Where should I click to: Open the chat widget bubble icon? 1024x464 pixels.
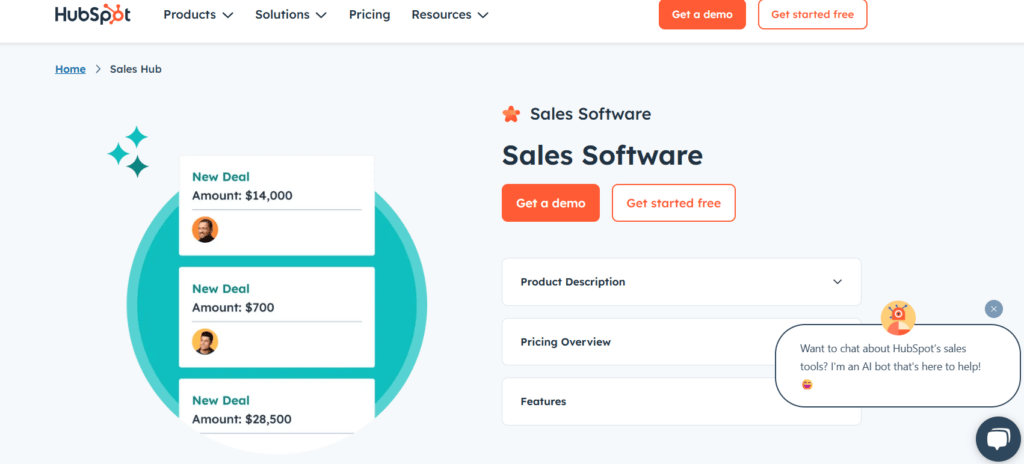tap(999, 439)
